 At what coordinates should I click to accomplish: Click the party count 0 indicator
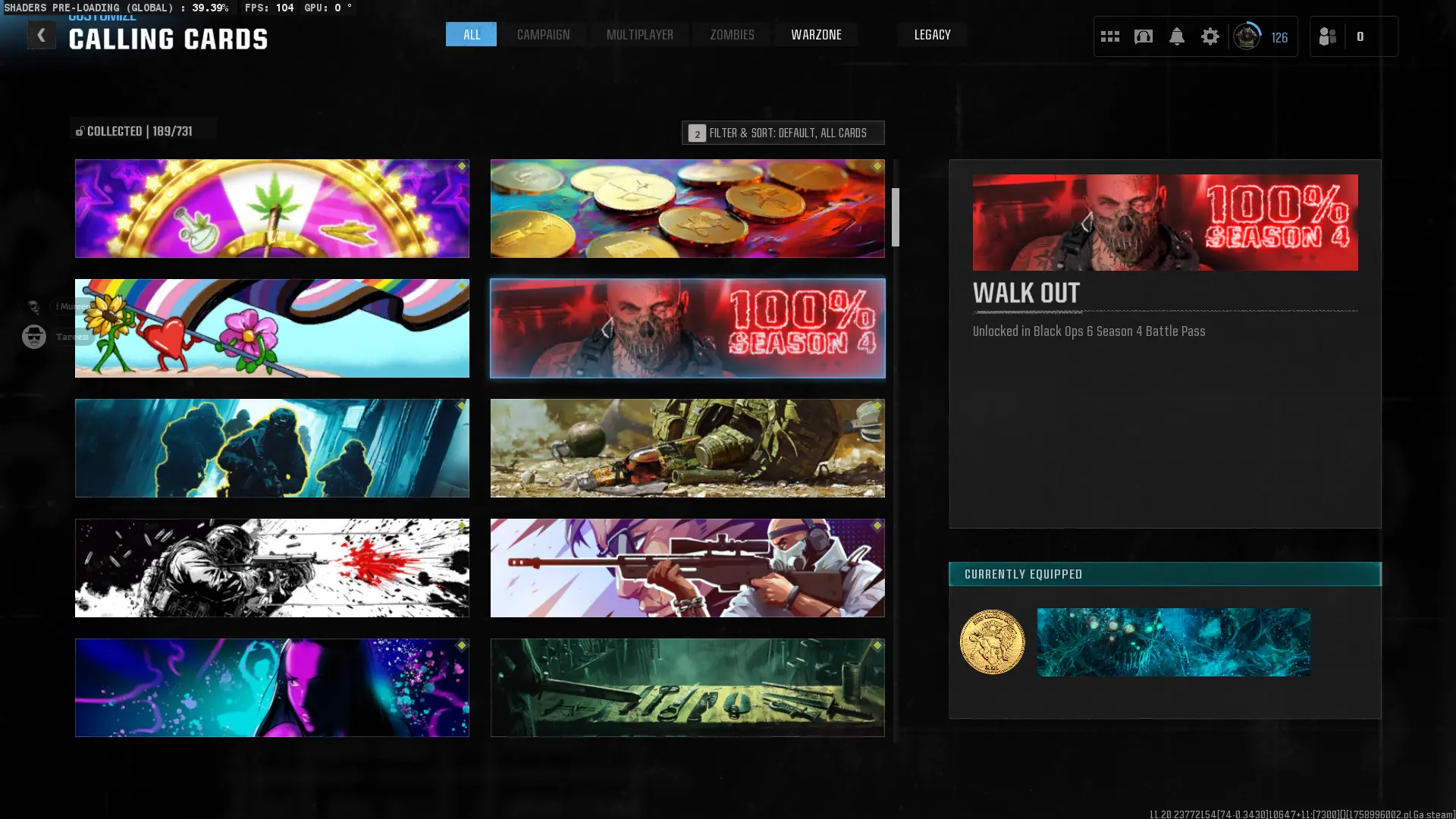tap(1360, 36)
